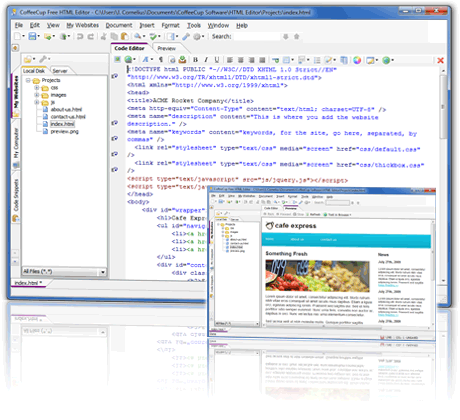Image resolution: width=460 pixels, height=420 pixels.
Task: Toggle the word-wrap marker beside the keywords meta line
Action: (x=115, y=138)
